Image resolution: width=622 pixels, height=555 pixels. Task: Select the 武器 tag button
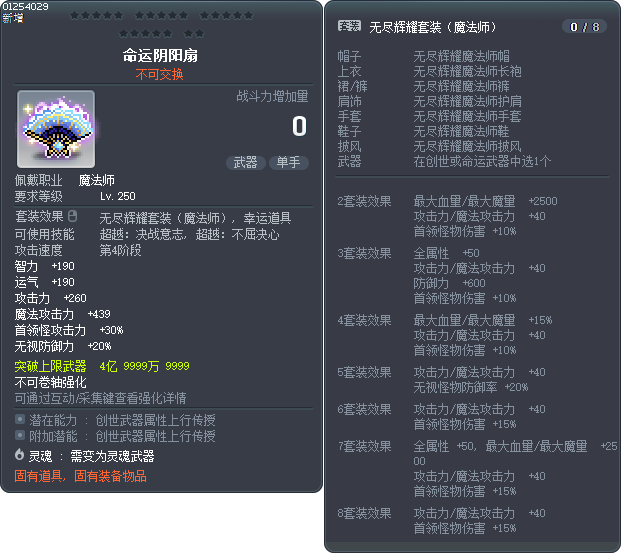point(246,162)
